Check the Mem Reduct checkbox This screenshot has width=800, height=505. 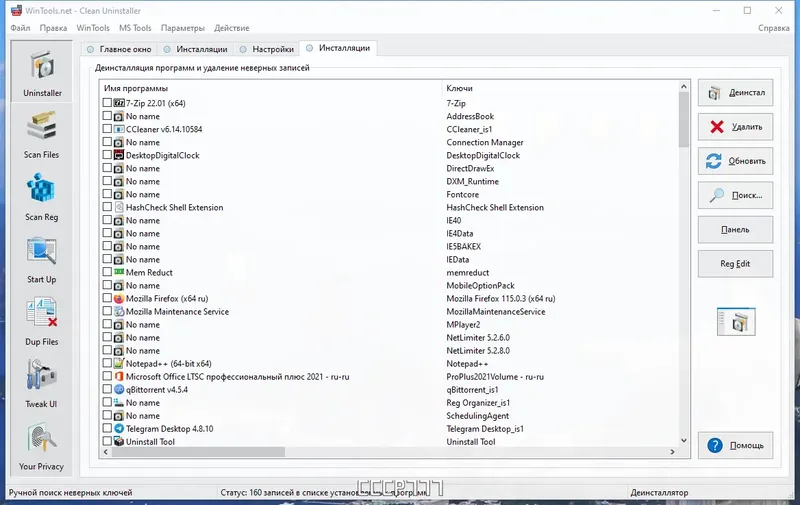tap(107, 272)
